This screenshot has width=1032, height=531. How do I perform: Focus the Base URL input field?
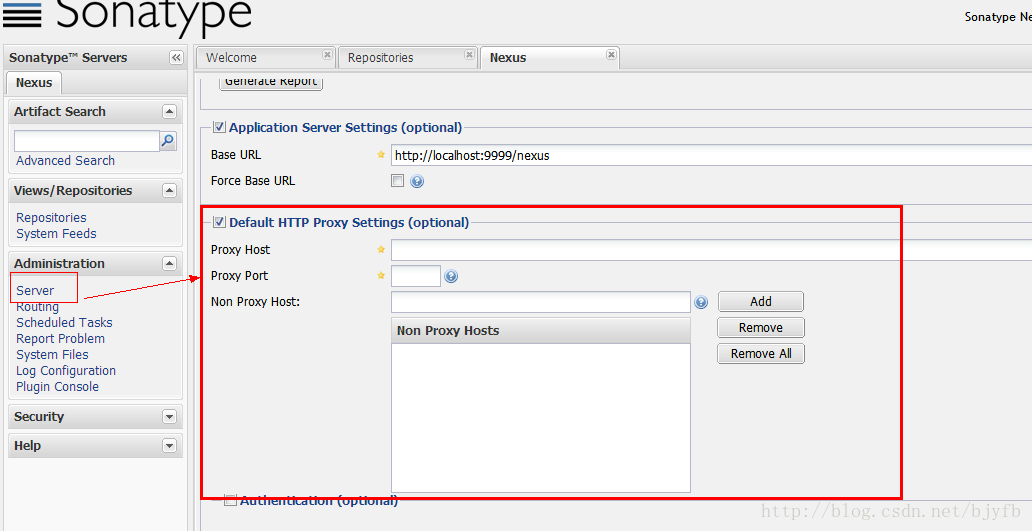pyautogui.click(x=711, y=156)
